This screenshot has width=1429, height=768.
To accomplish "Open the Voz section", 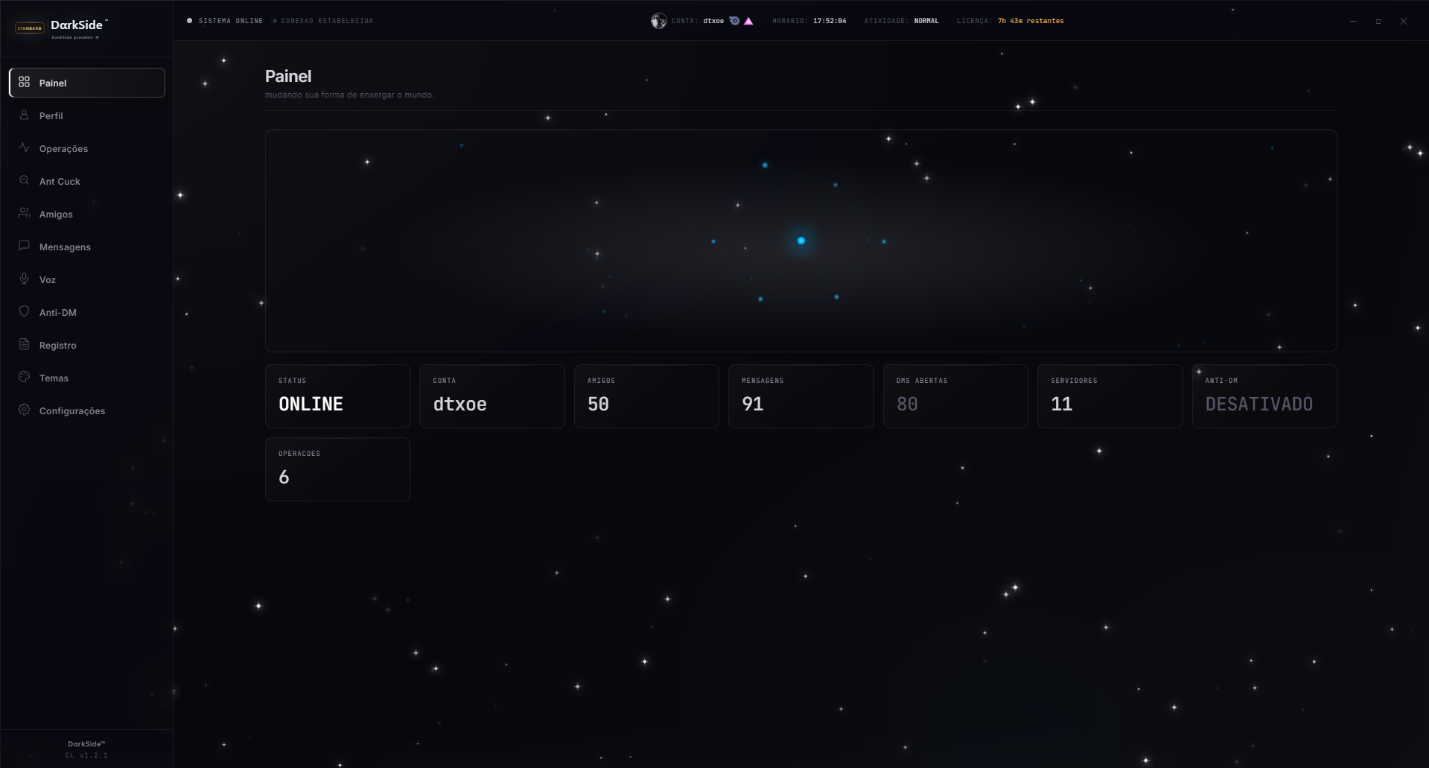I will (x=87, y=279).
